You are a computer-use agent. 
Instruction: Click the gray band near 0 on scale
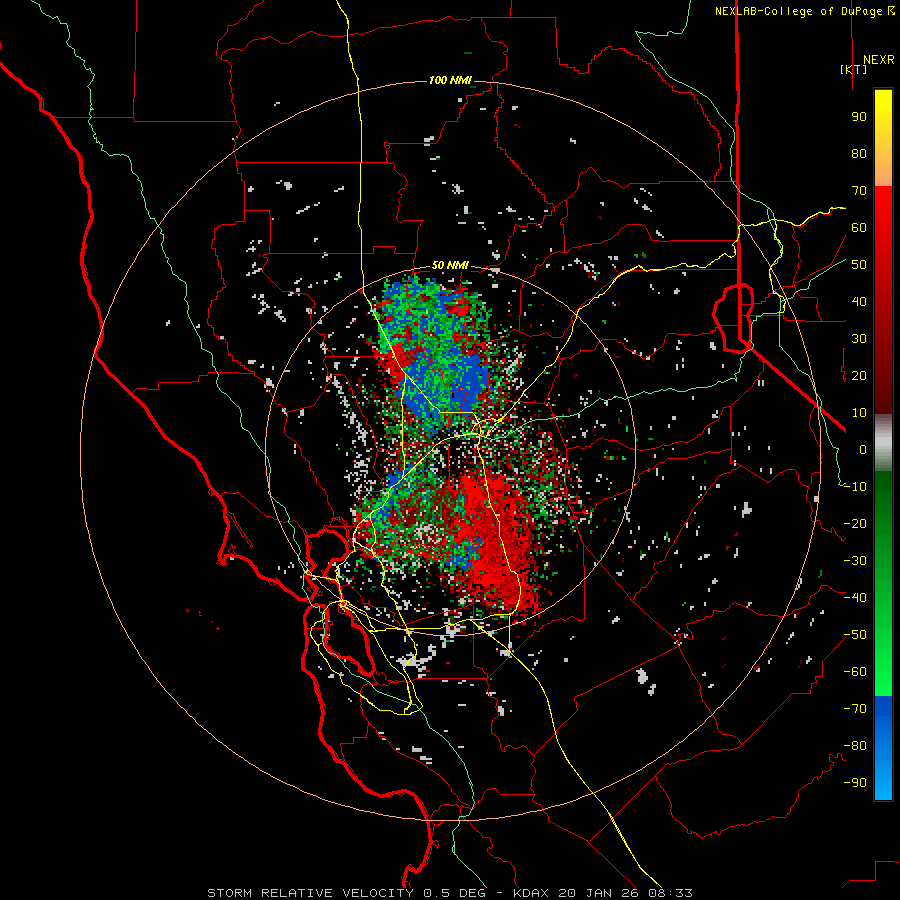click(883, 443)
